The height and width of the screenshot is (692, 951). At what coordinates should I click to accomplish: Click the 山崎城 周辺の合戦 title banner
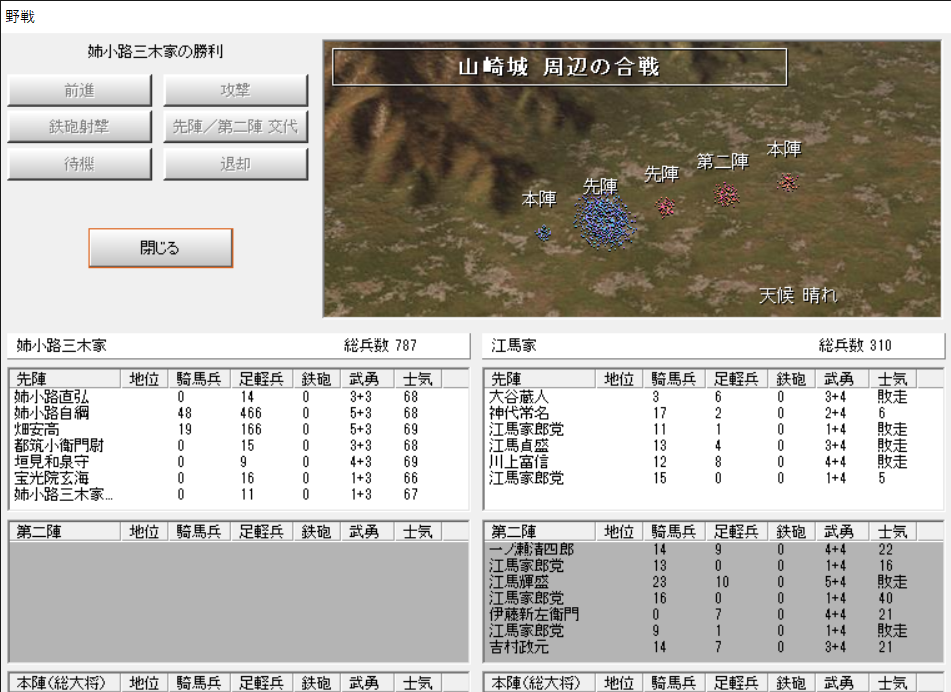559,67
